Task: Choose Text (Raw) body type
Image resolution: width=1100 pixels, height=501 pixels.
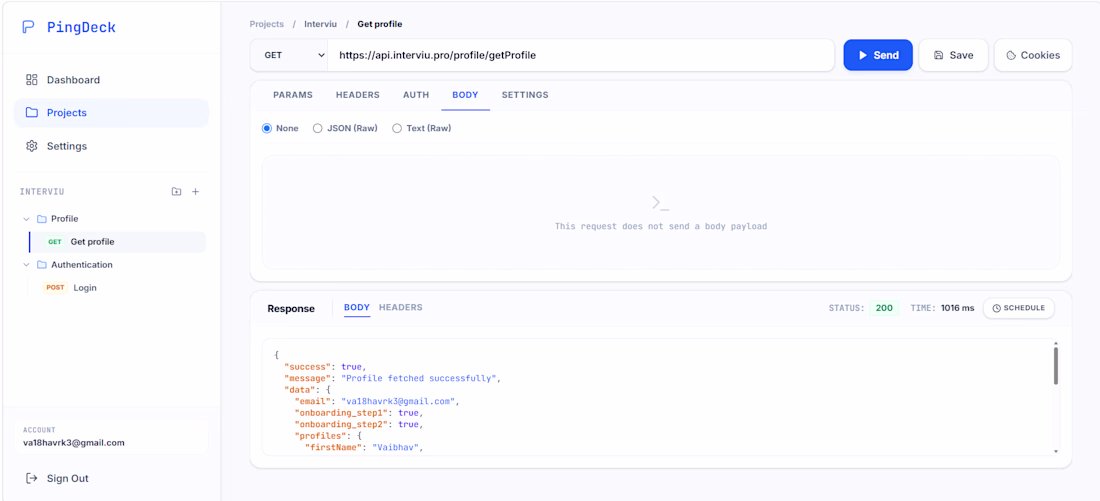Action: pyautogui.click(x=422, y=128)
